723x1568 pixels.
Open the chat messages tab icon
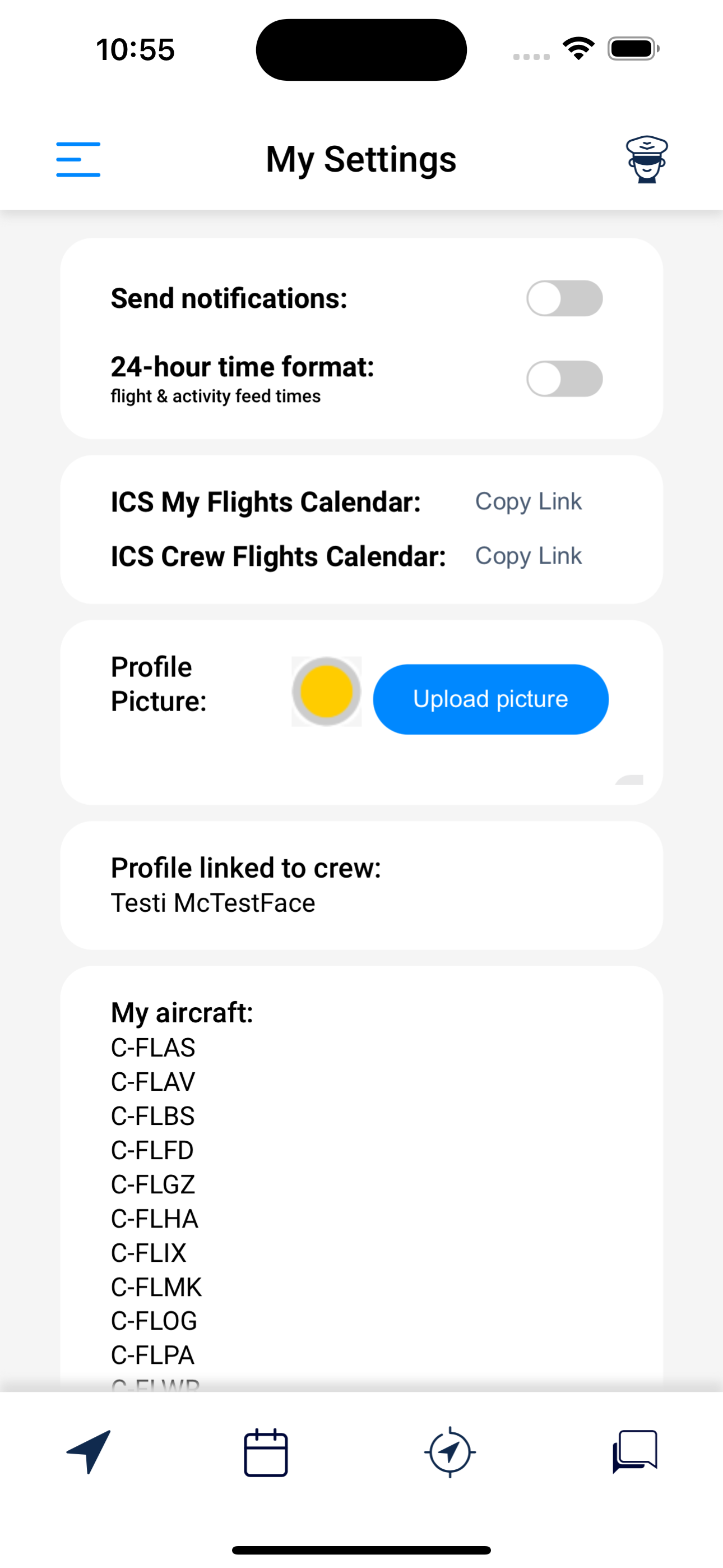pos(635,1452)
